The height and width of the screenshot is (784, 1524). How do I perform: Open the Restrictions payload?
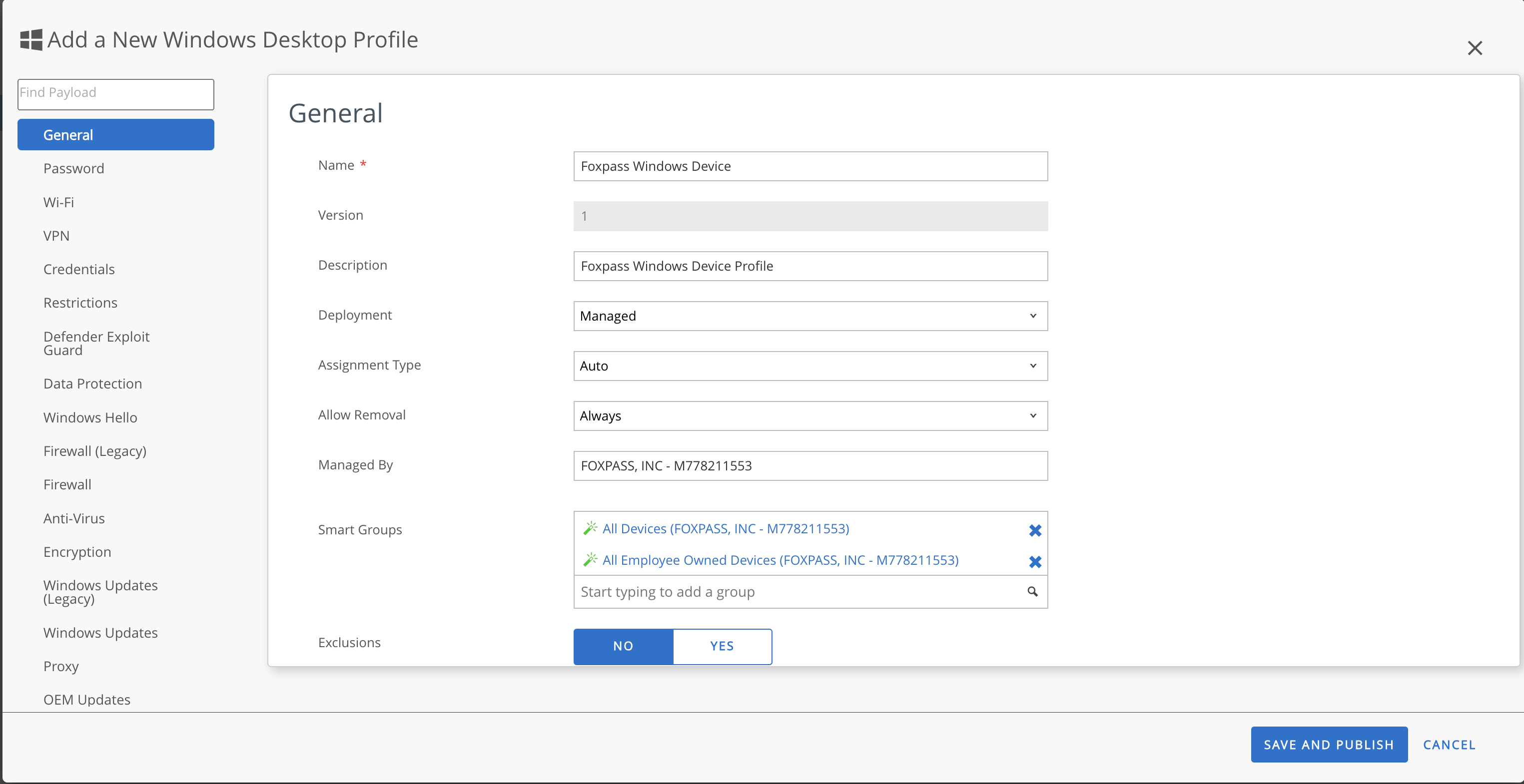pos(80,303)
